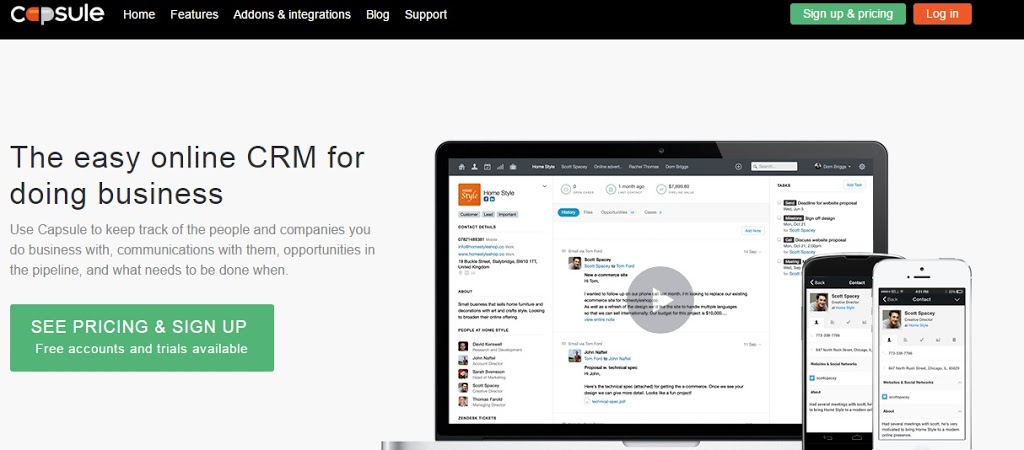Click SEE PRICING & SIGN UP button
Screen dimensions: 1024x450
pyautogui.click(x=142, y=338)
